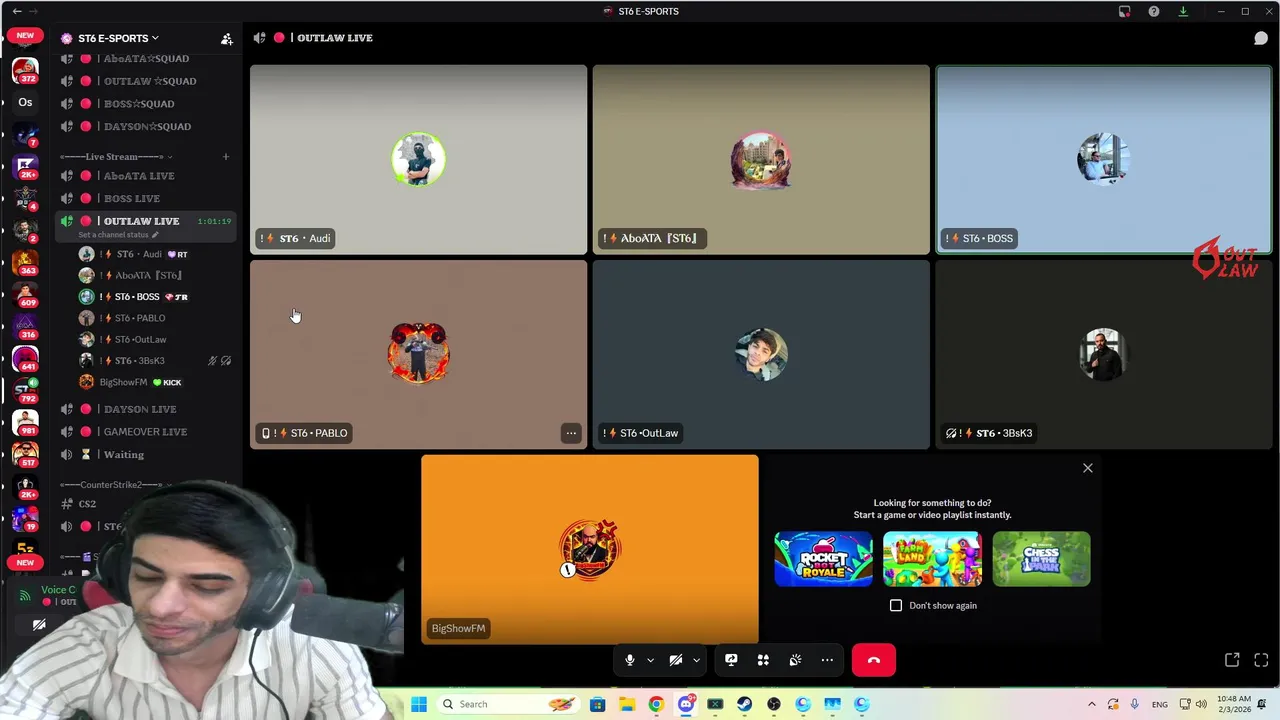Join the BOSS LIVE channel

click(145, 198)
